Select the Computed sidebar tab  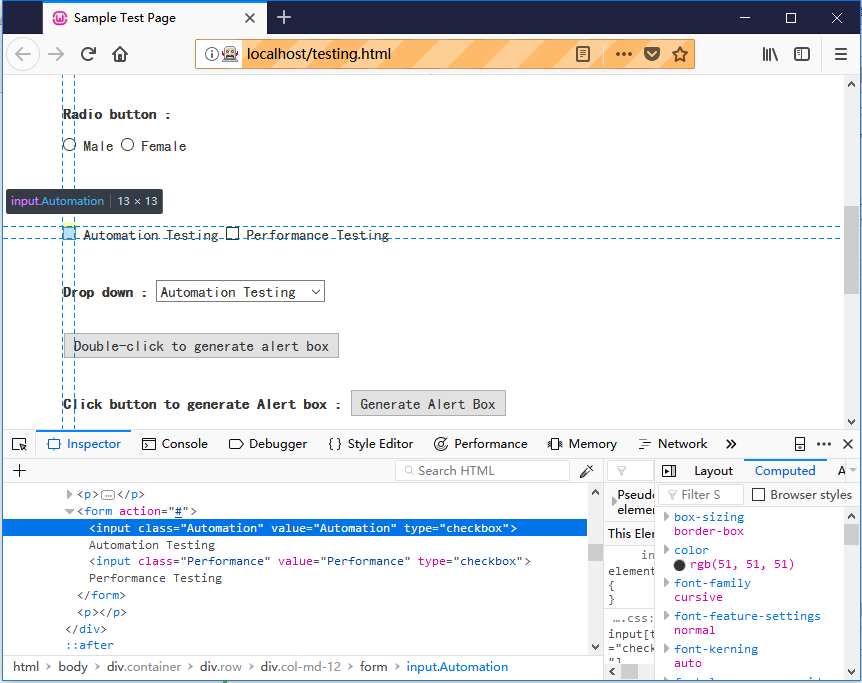785,471
